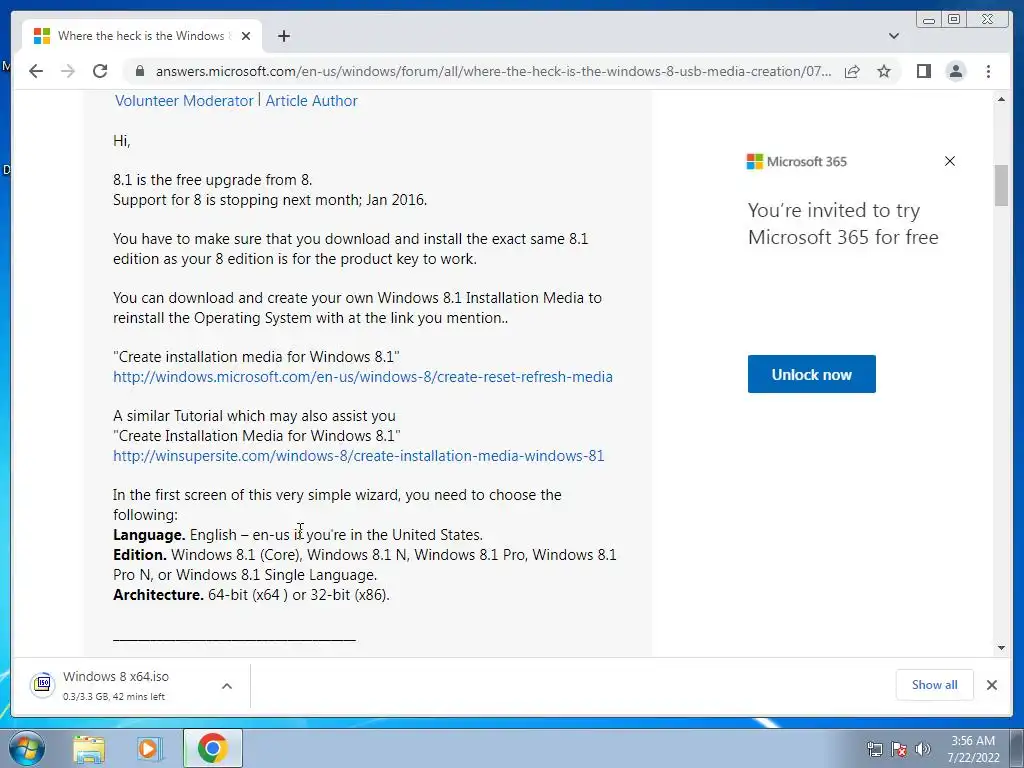Click the bold 'Architecture.' label
This screenshot has height=768, width=1024.
[x=158, y=595]
